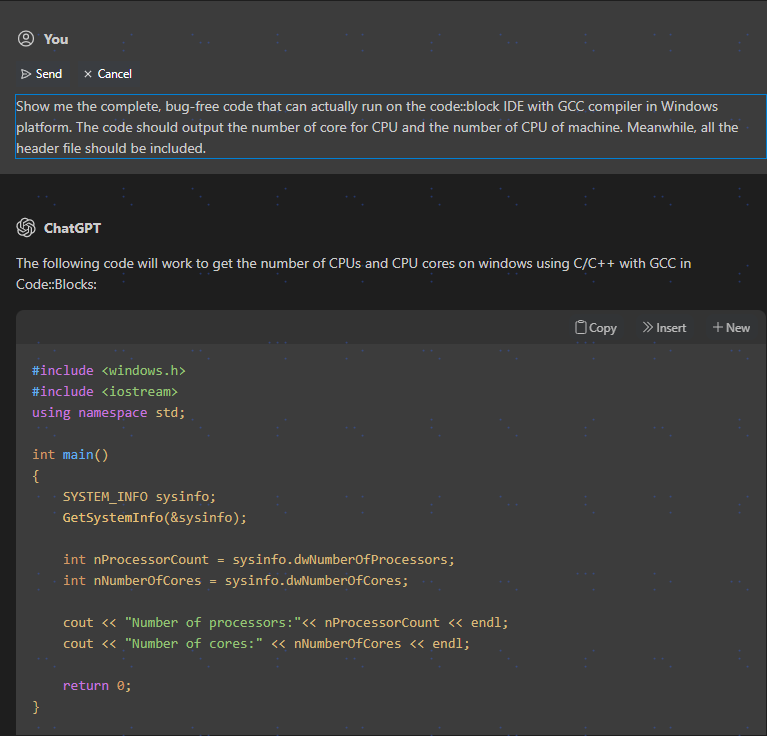Click the Send arrow icon
This screenshot has height=736, width=767.
pyautogui.click(x=26, y=74)
